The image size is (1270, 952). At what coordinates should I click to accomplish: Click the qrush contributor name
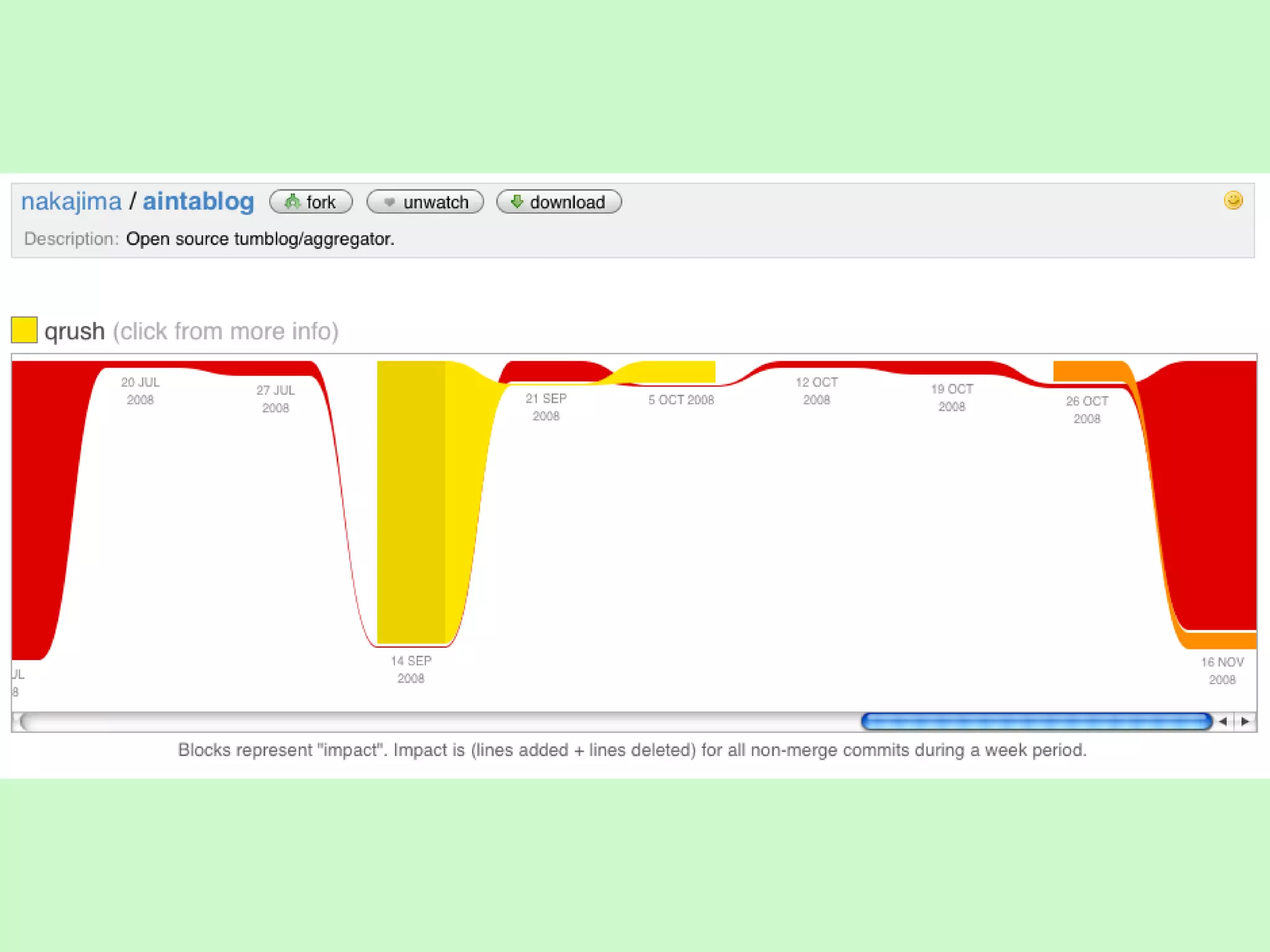(74, 331)
